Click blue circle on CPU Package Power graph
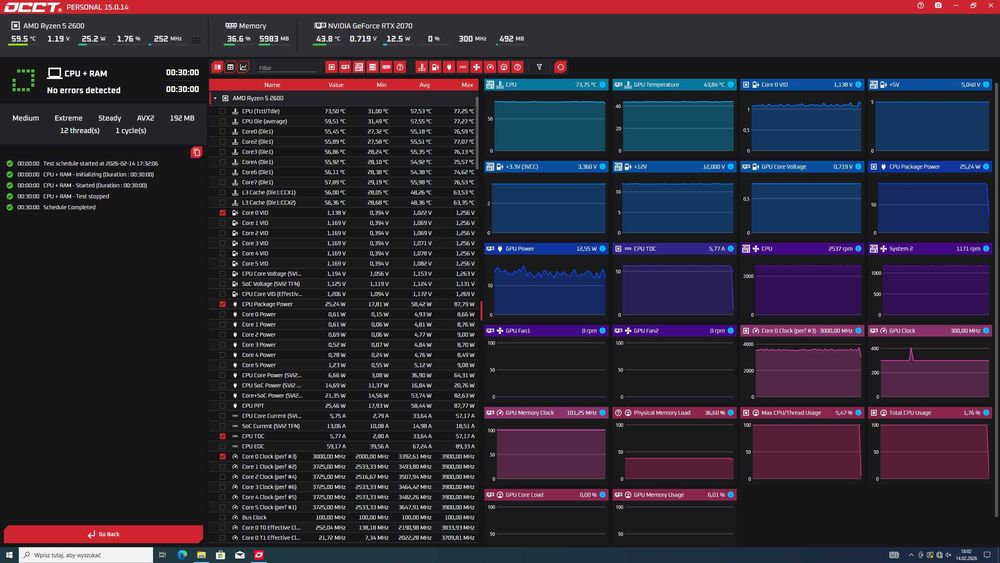 point(987,166)
